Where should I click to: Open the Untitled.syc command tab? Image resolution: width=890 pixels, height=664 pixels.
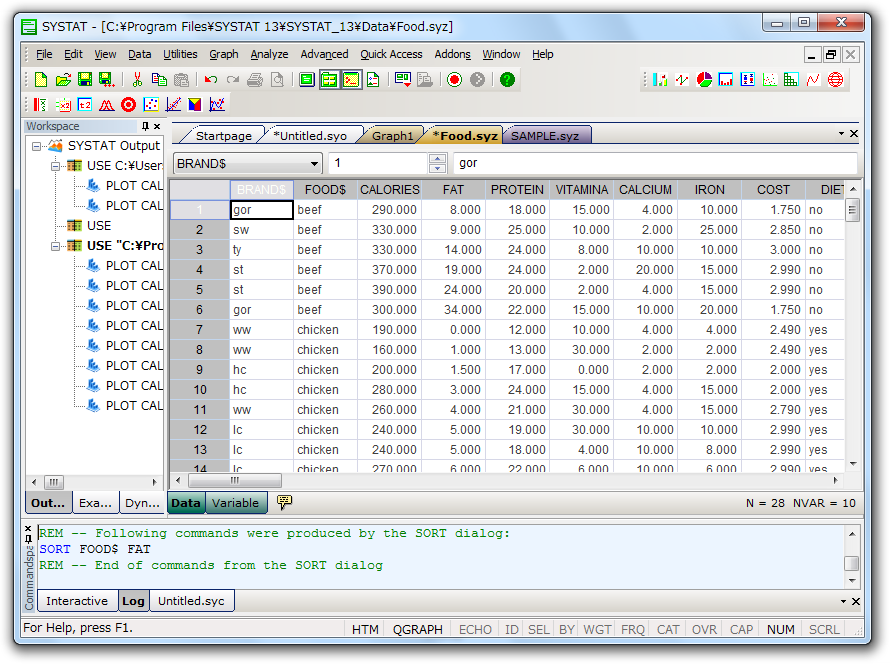[x=191, y=601]
